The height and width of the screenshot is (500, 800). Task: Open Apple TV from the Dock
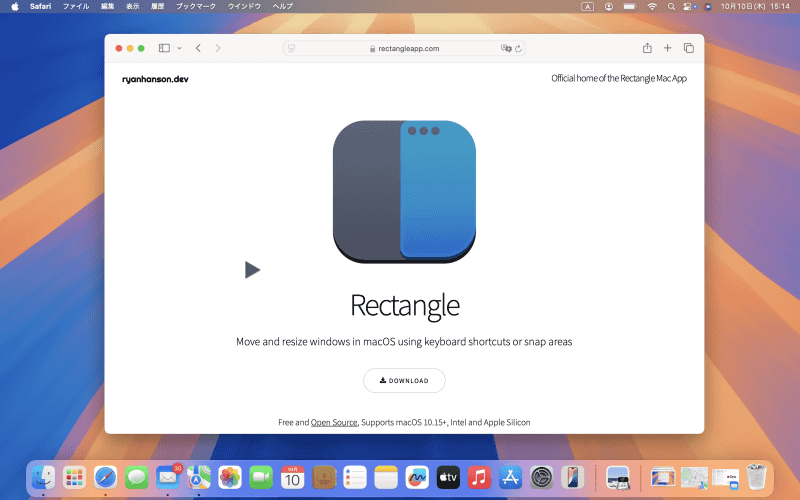tap(448, 478)
